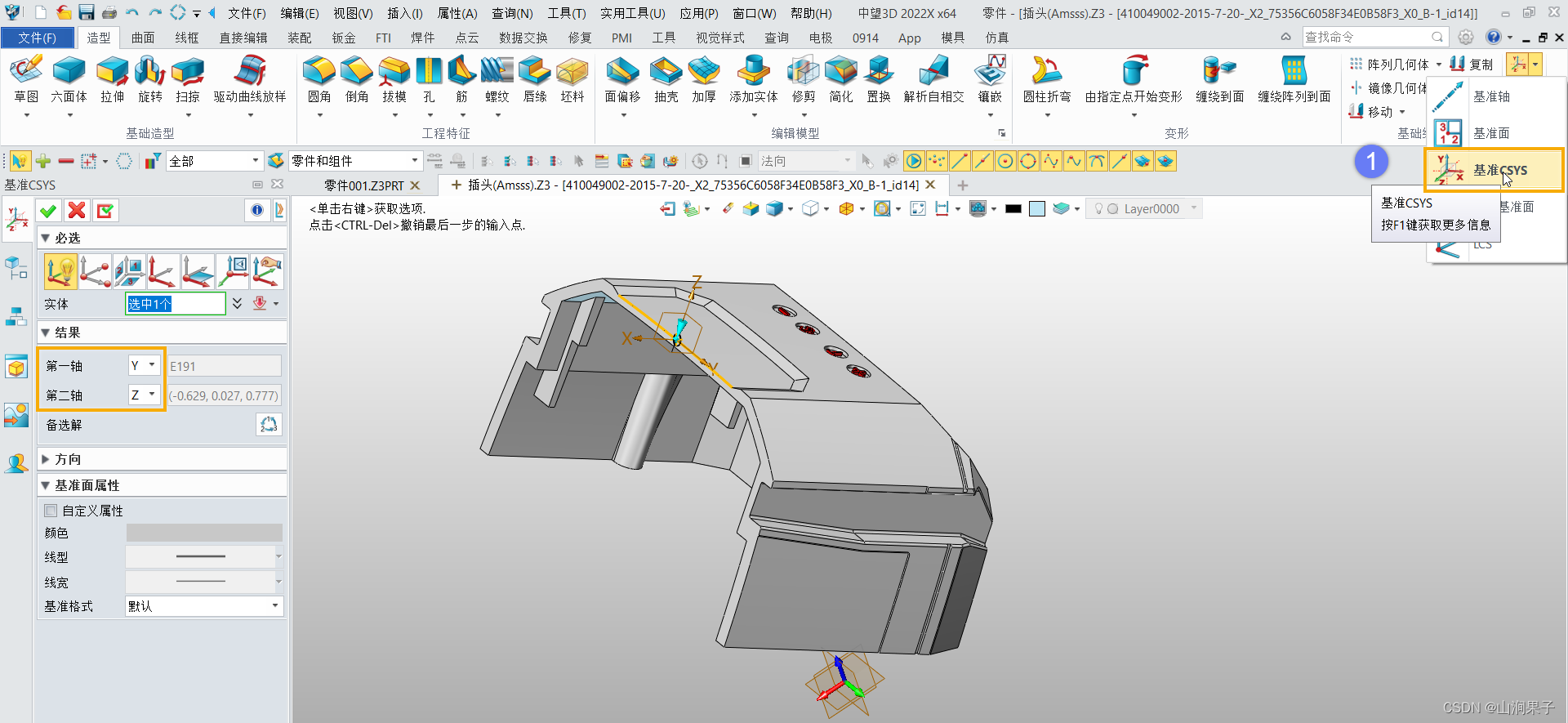
Task: Open the Layer0000 layer dropdown
Action: pyautogui.click(x=1146, y=208)
